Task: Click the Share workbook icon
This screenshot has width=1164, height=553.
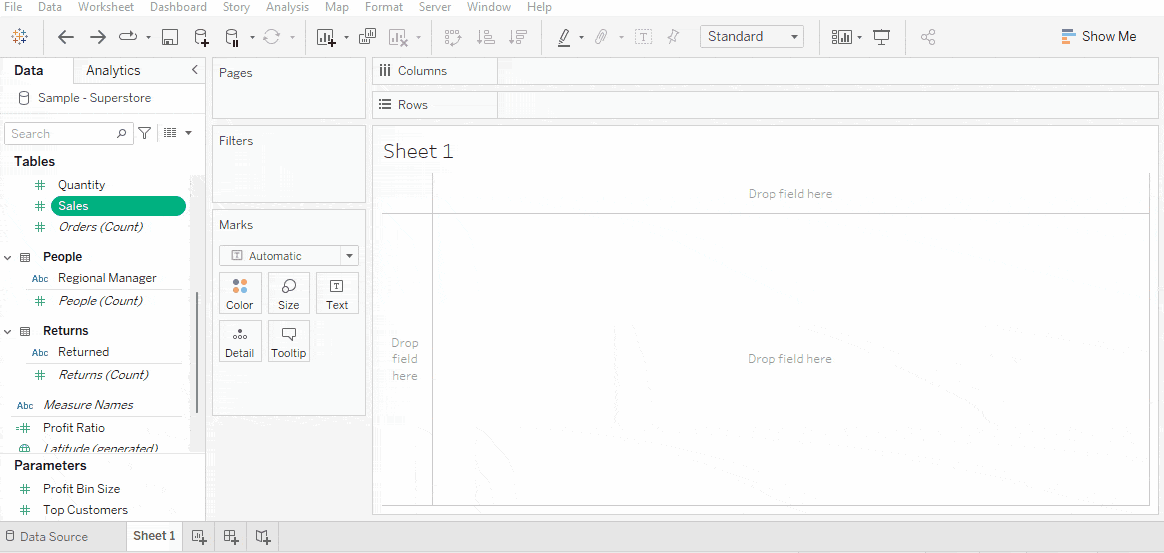Action: tap(928, 37)
